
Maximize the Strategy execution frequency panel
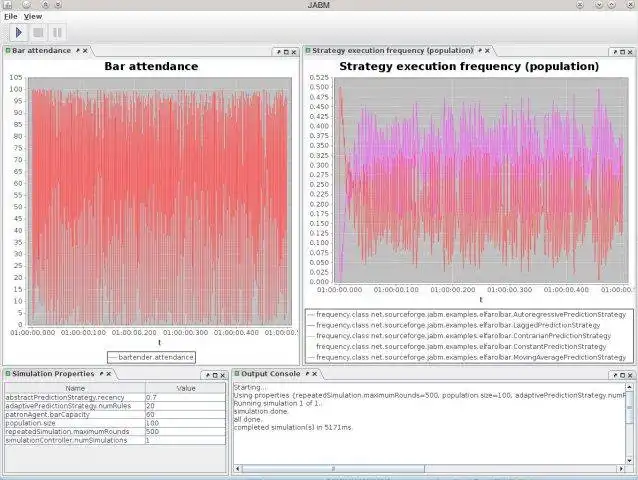(x=623, y=52)
